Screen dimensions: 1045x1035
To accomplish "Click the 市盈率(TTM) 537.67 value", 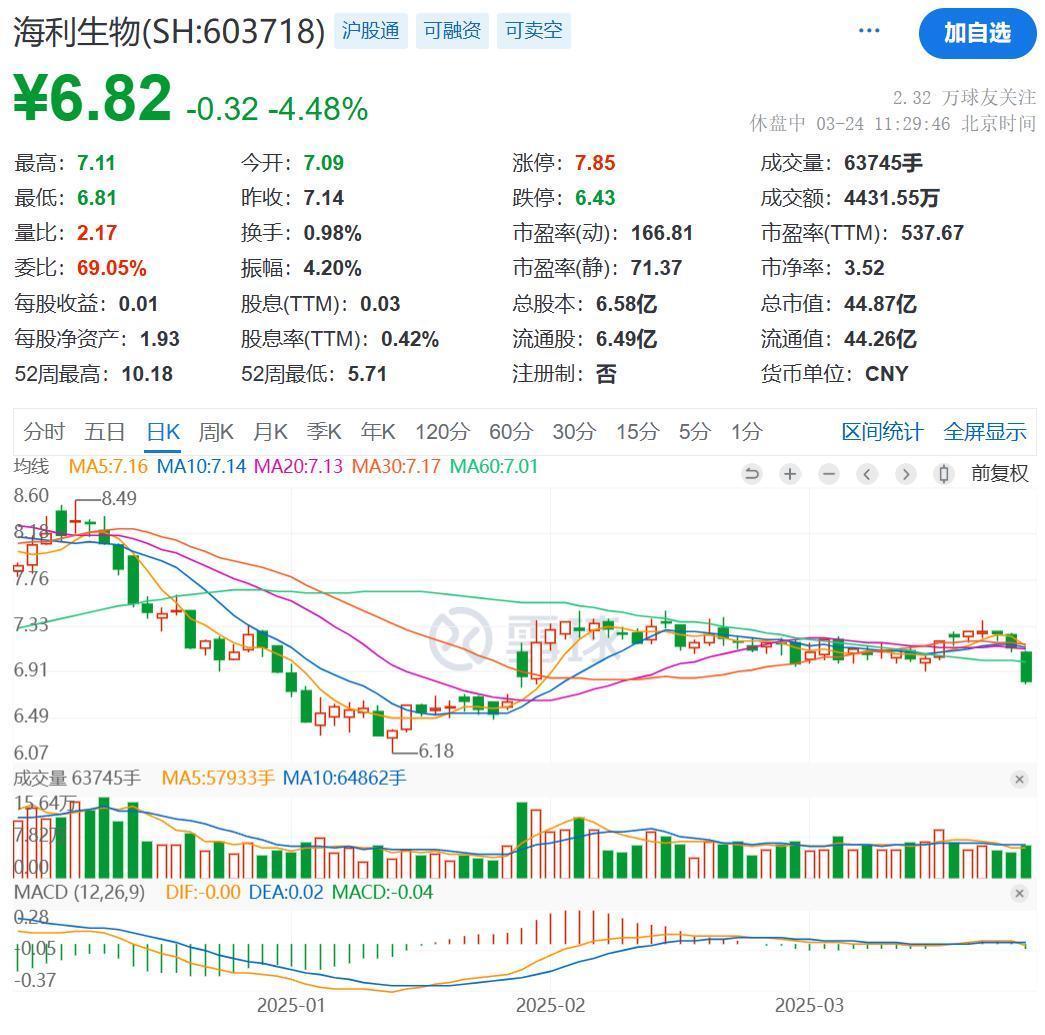I will point(932,233).
